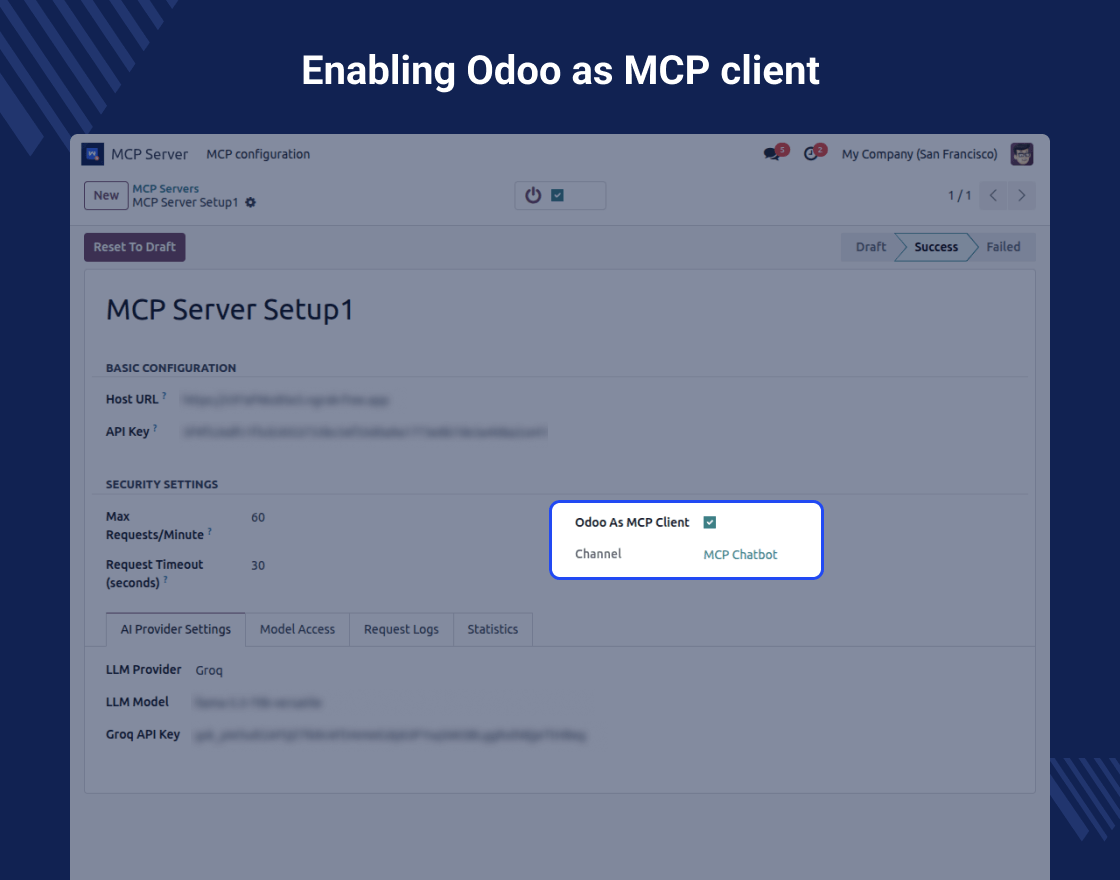Switch to Model Access tab
The image size is (1120, 880).
point(297,629)
